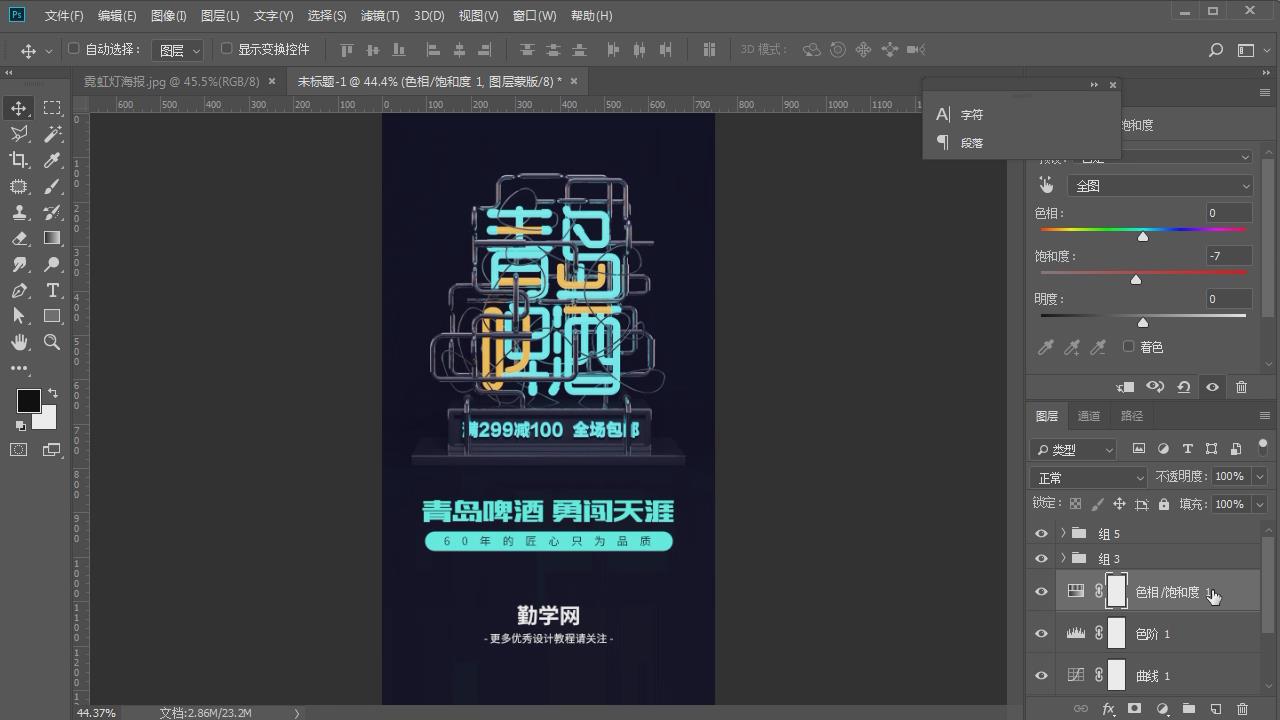Click the foreground color swatch
Screen dimensions: 1280x720
pyautogui.click(x=27, y=400)
